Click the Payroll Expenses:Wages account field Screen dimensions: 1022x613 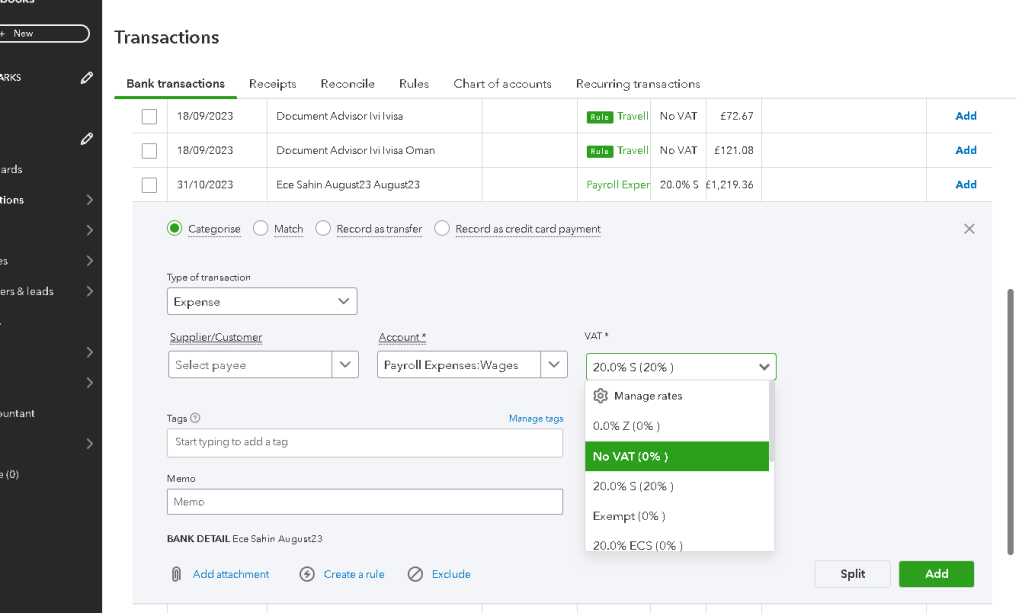[x=459, y=365]
